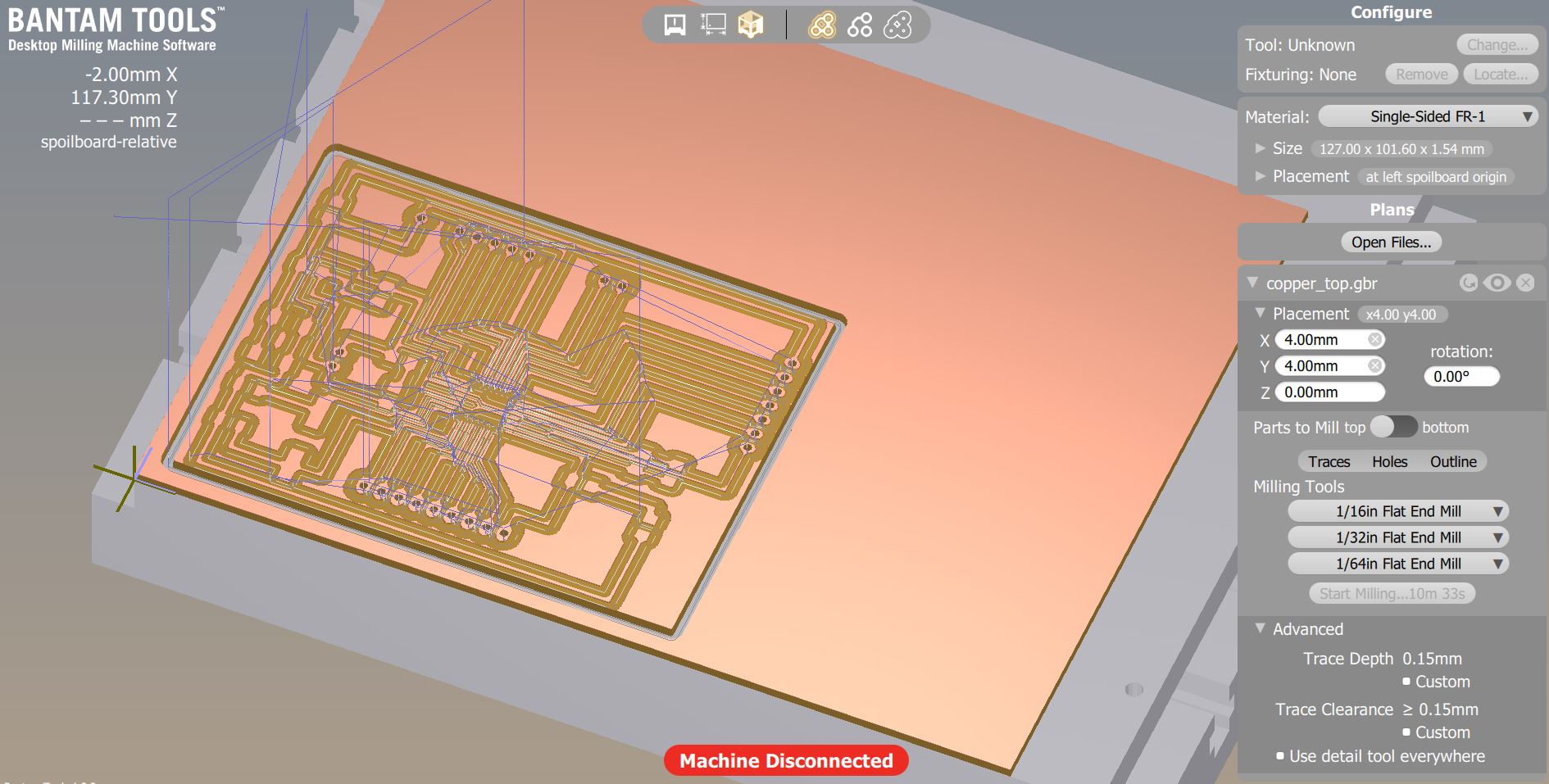Click the Z coordinate readout showing dashes
The width and height of the screenshot is (1549, 784).
[128, 120]
